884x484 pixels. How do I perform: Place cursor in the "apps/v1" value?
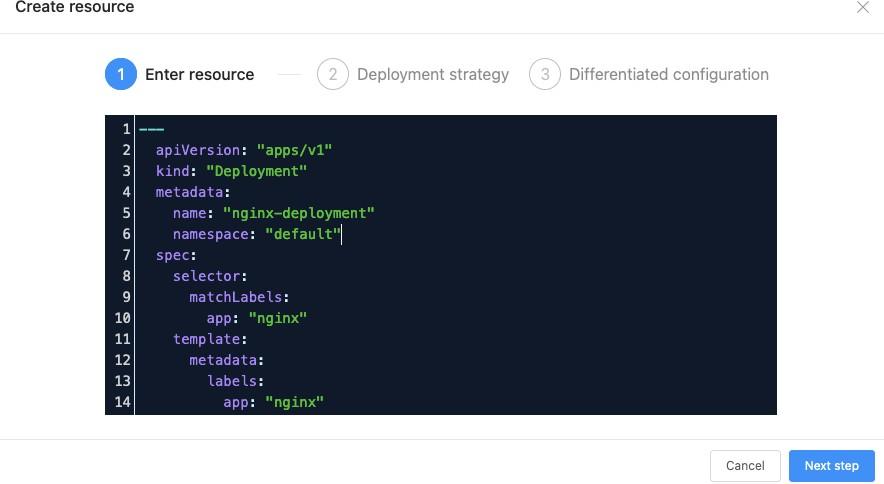tap(294, 150)
